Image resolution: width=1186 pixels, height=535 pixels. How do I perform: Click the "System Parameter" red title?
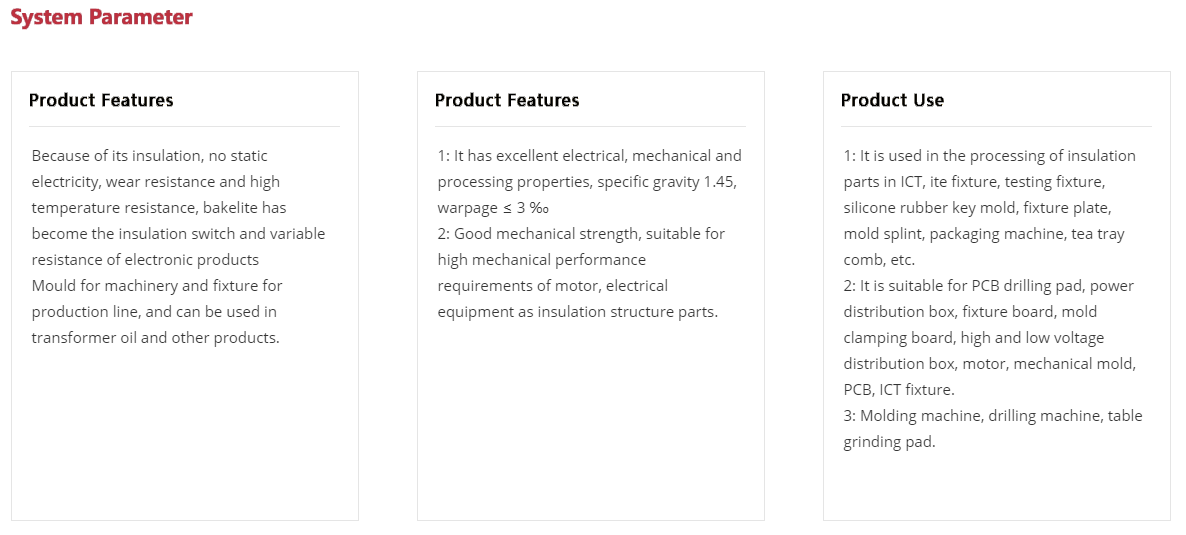101,17
